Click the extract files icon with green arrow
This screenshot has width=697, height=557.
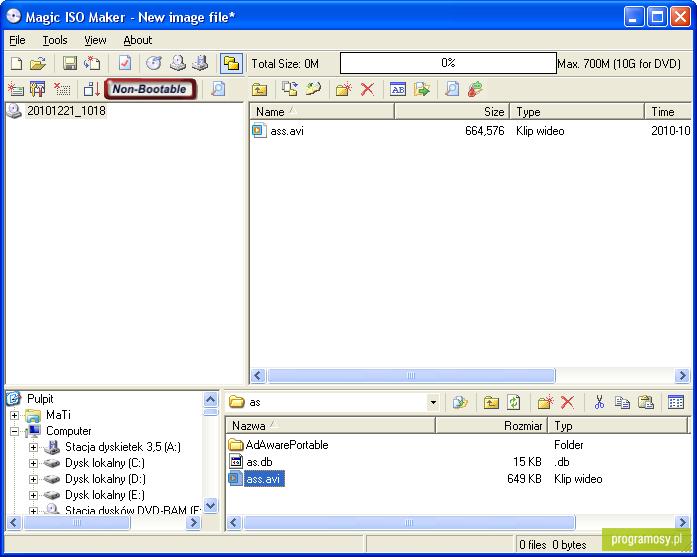[421, 89]
